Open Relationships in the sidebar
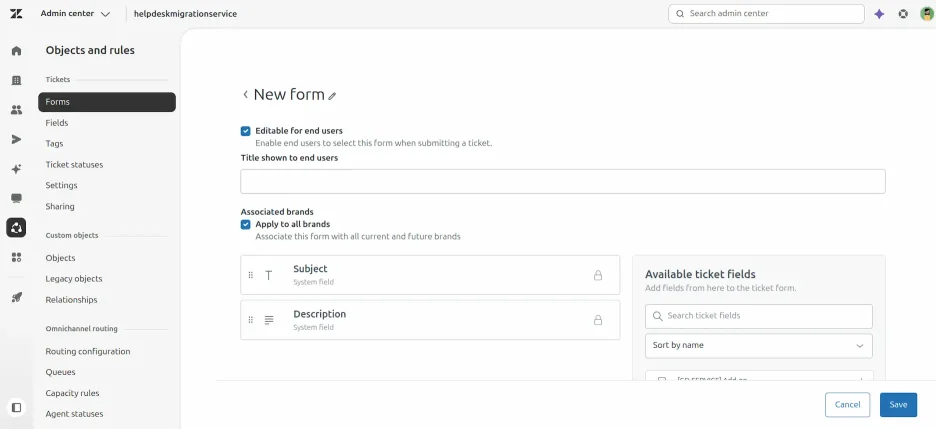Screen dimensions: 936x429 tap(71, 300)
